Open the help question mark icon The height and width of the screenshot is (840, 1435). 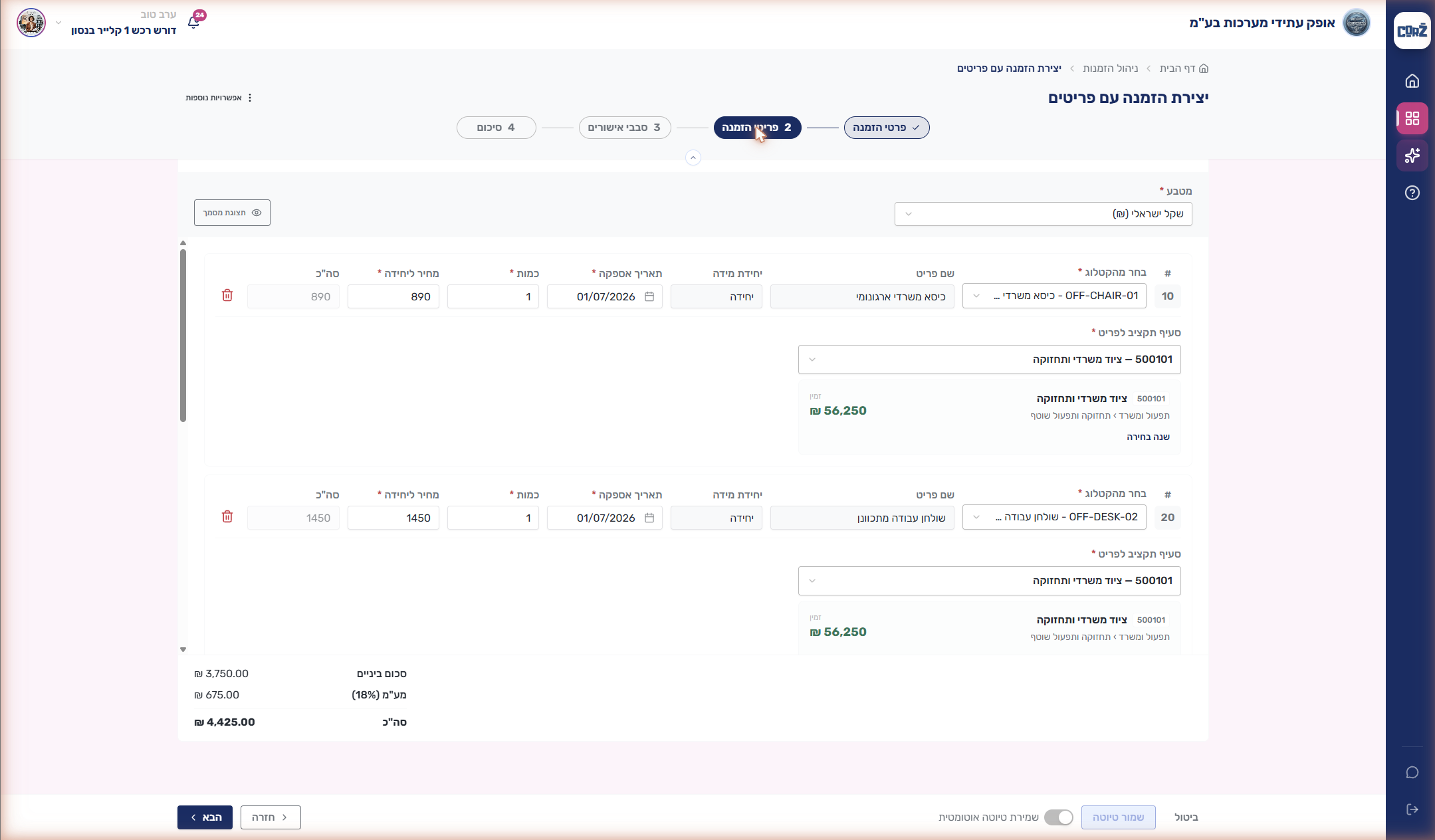pos(1412,193)
